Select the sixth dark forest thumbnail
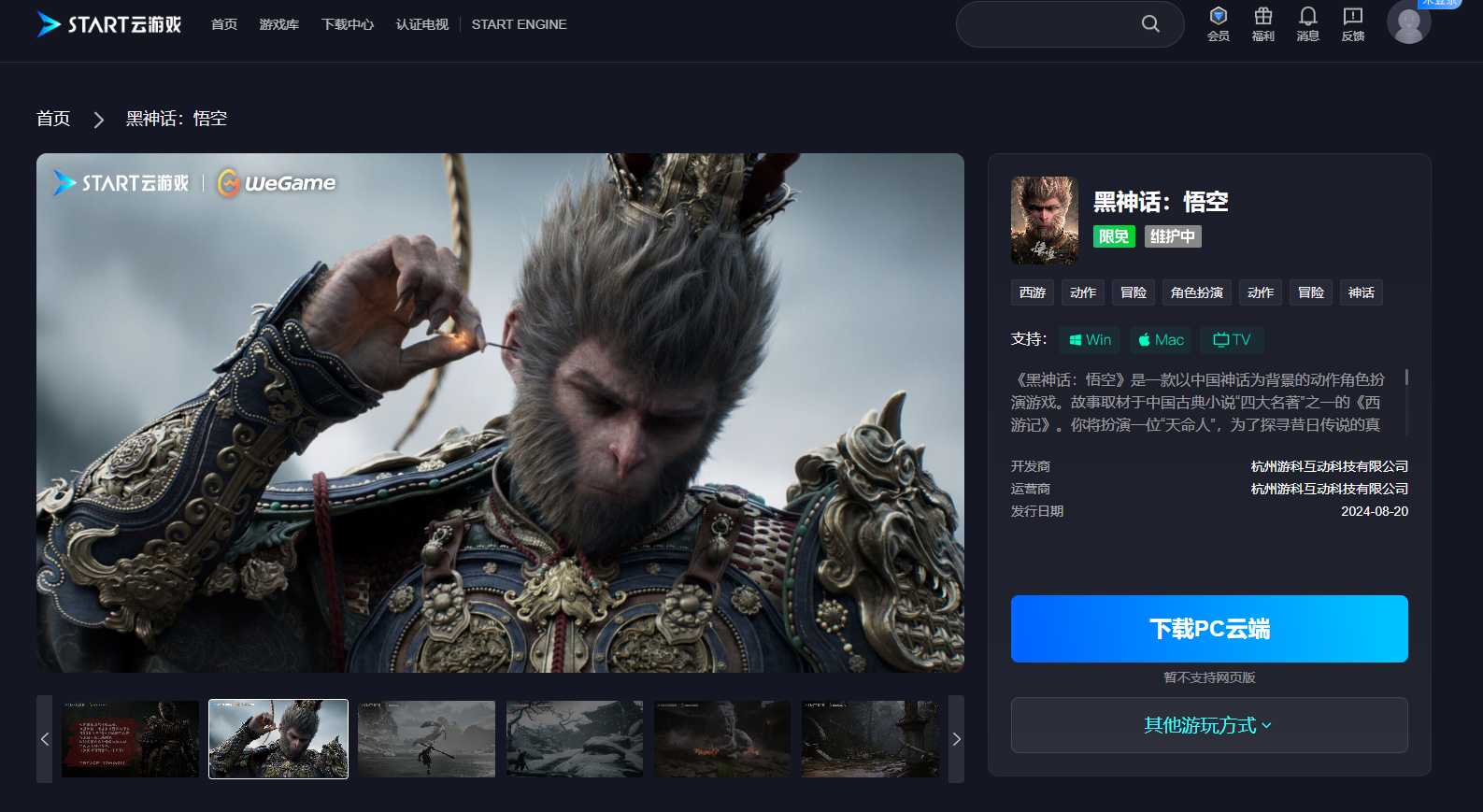This screenshot has height=812, width=1483. tap(871, 739)
